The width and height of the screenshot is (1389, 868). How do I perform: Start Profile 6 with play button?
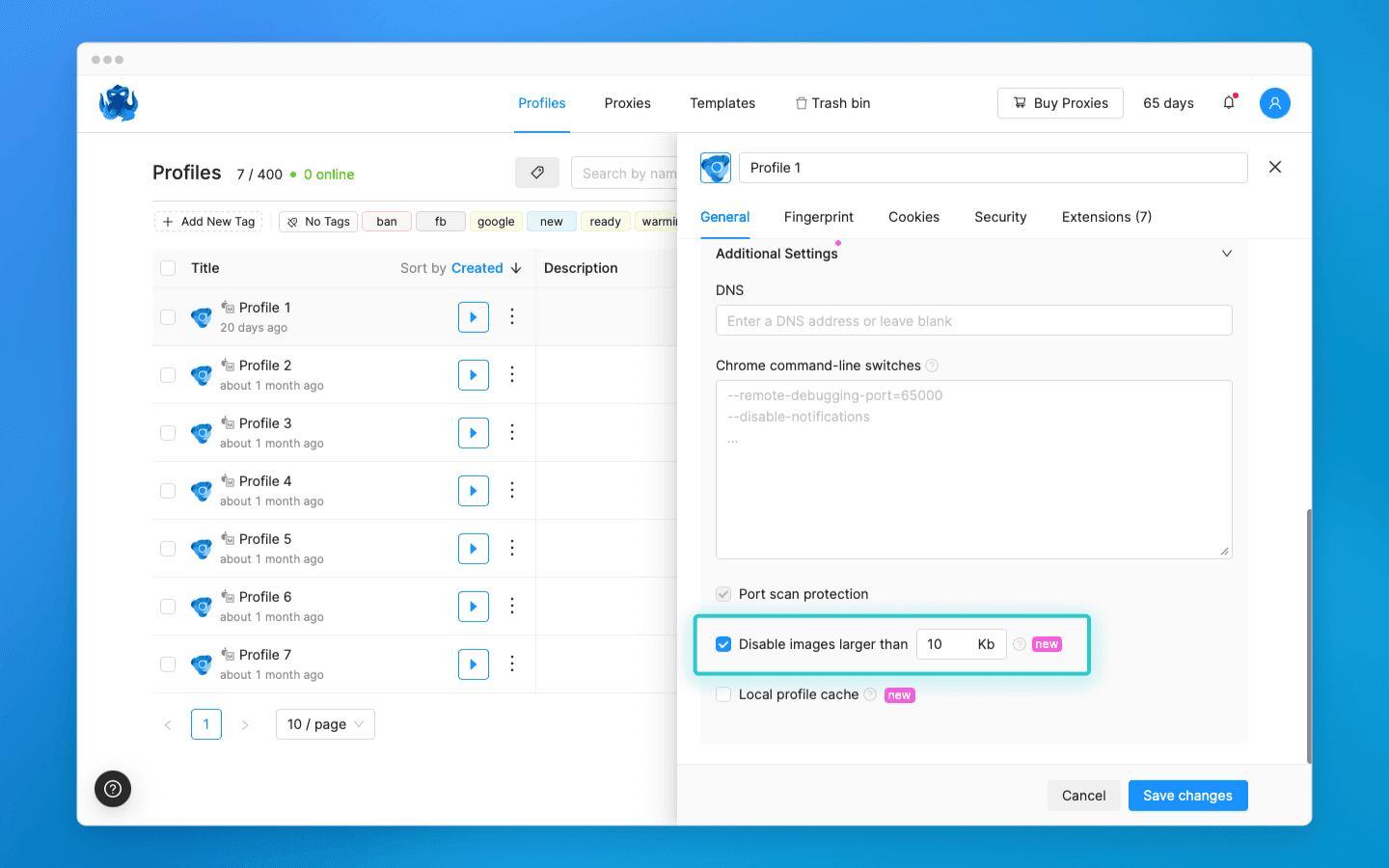pos(474,607)
